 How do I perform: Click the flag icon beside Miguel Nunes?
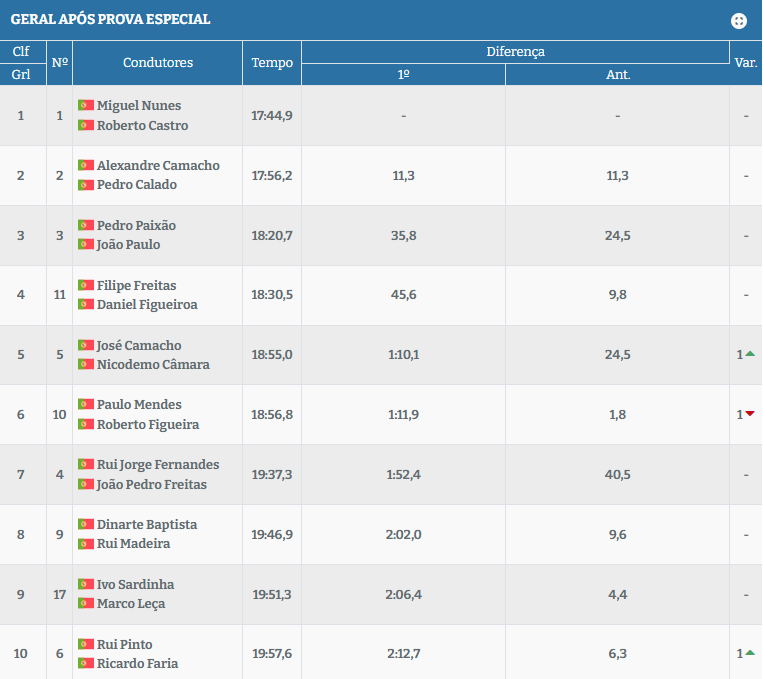coord(86,106)
